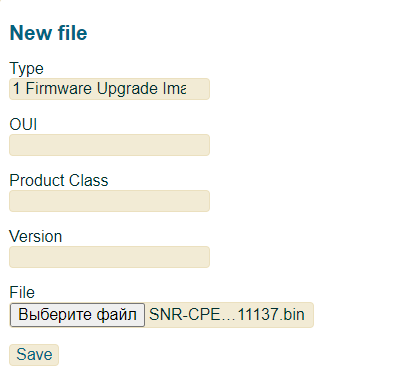
Task: Click the Type field label
Action: pos(26,69)
